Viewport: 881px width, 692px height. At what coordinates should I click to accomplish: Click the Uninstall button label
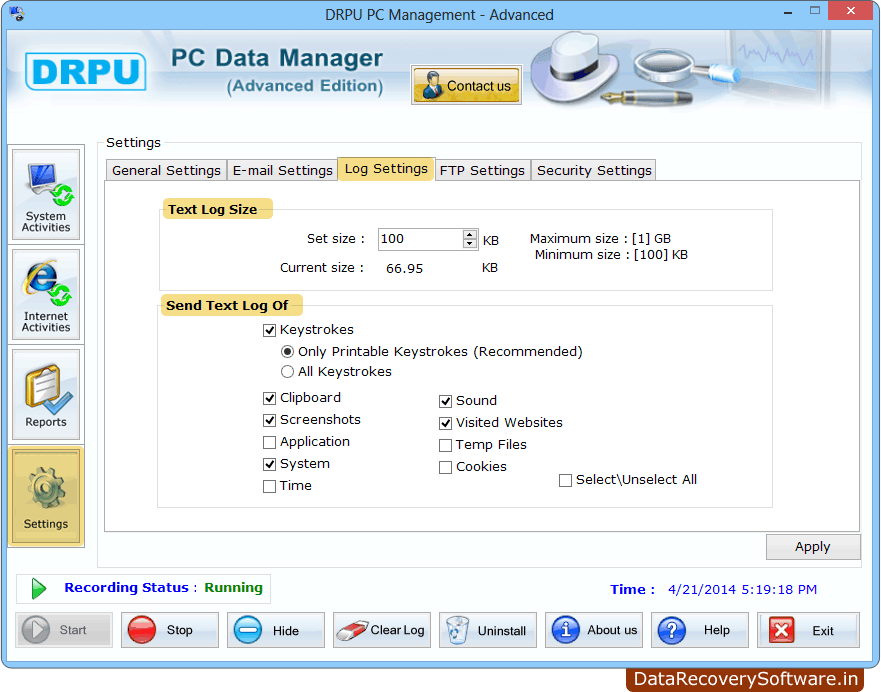tap(502, 631)
